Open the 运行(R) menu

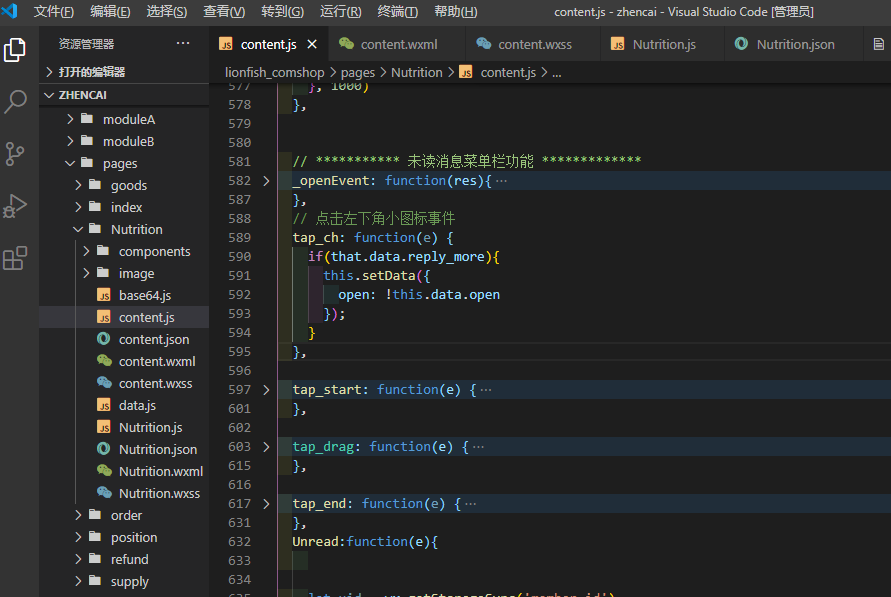[x=340, y=11]
